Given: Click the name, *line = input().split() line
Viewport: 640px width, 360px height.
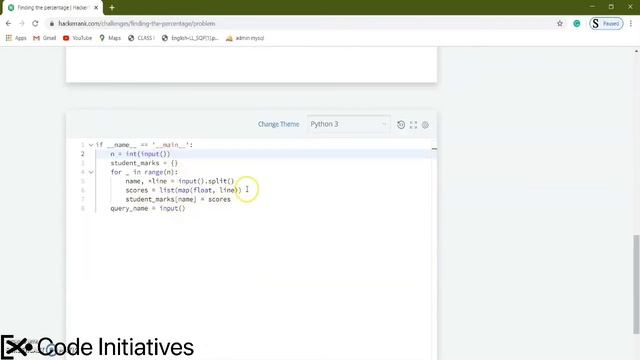Looking at the screenshot, I should (180, 181).
